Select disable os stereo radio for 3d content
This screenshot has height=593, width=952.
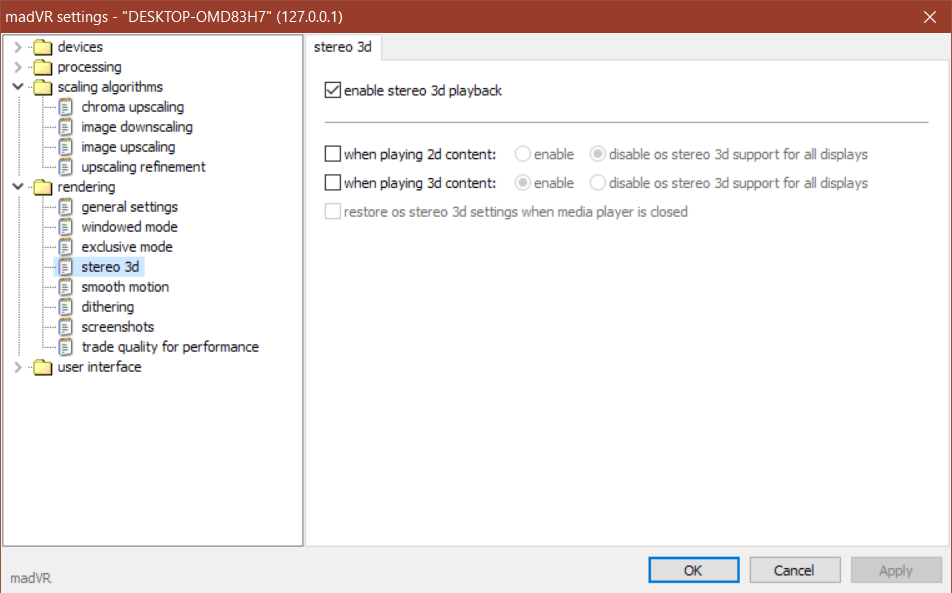point(597,183)
